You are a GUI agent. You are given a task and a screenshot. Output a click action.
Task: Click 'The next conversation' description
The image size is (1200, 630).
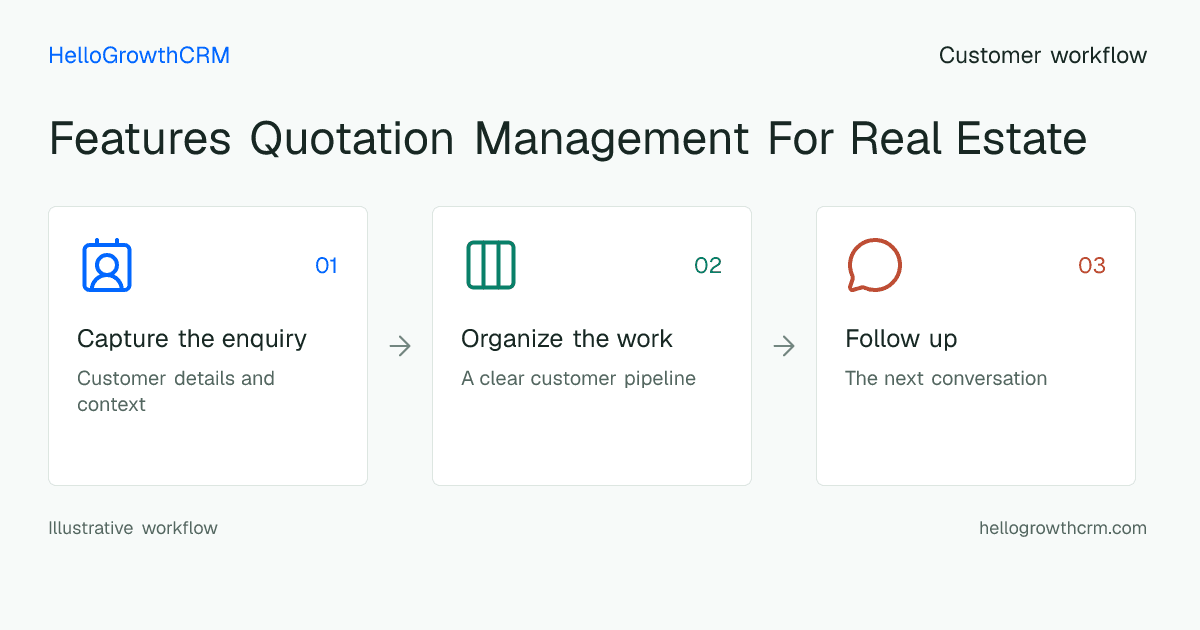(x=946, y=379)
